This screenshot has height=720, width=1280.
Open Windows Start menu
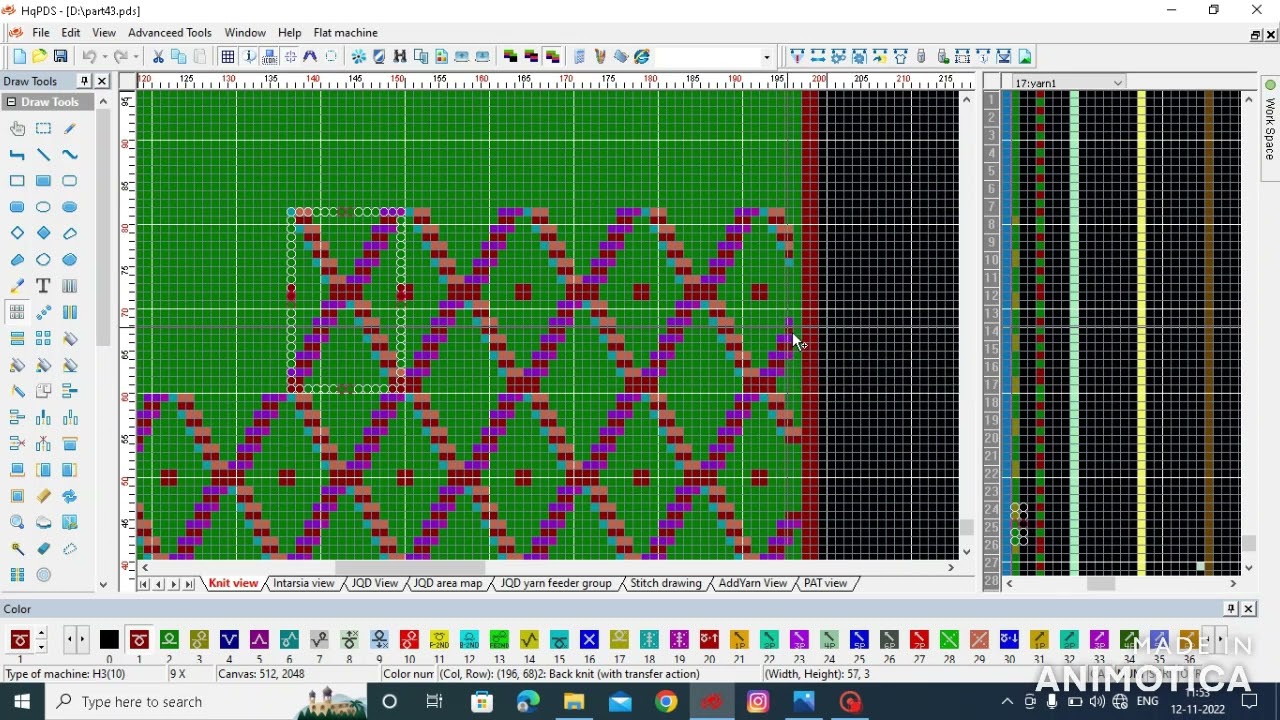(x=22, y=702)
